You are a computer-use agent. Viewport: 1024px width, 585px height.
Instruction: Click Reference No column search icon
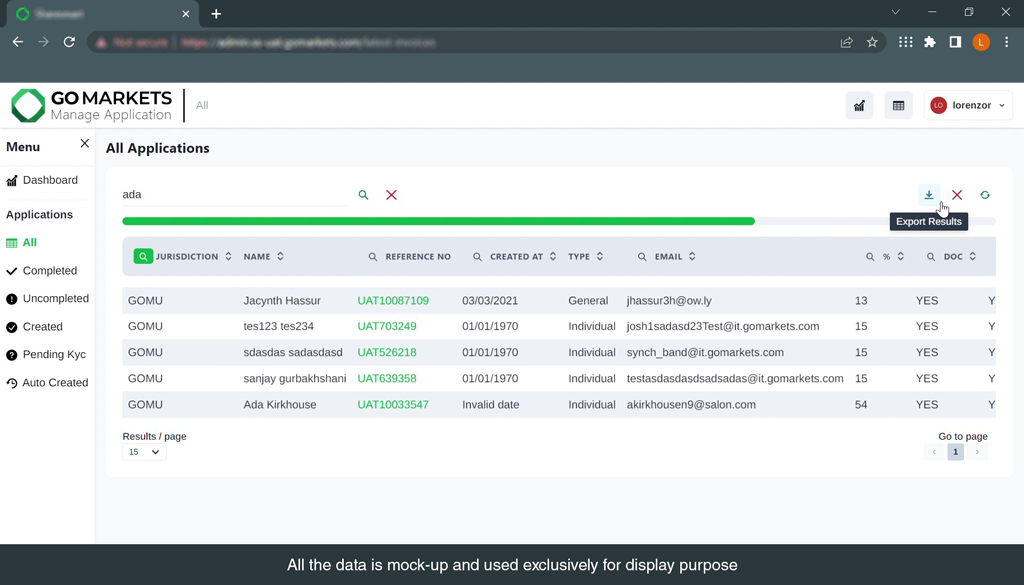pos(373,257)
